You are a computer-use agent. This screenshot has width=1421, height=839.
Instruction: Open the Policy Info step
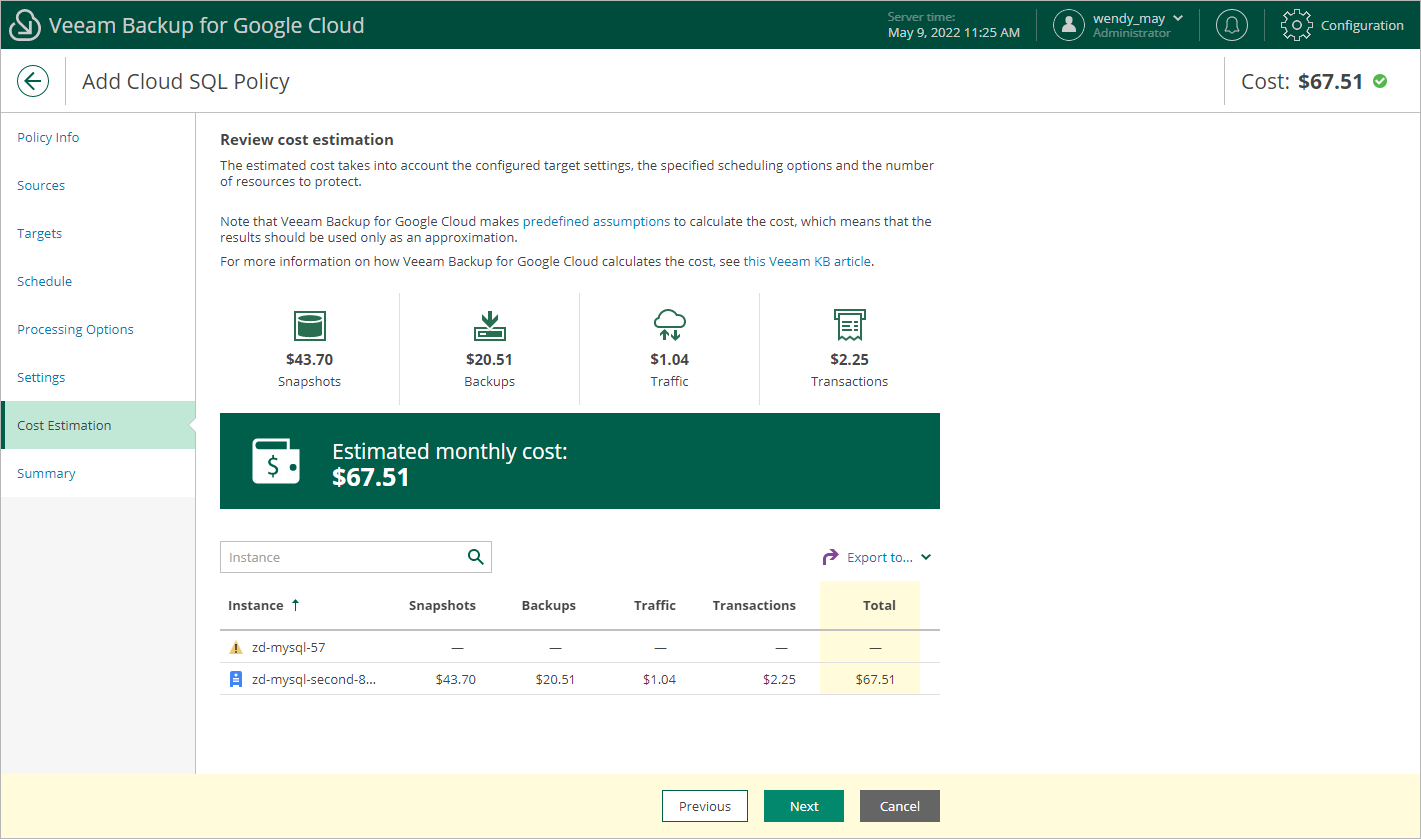coord(48,137)
